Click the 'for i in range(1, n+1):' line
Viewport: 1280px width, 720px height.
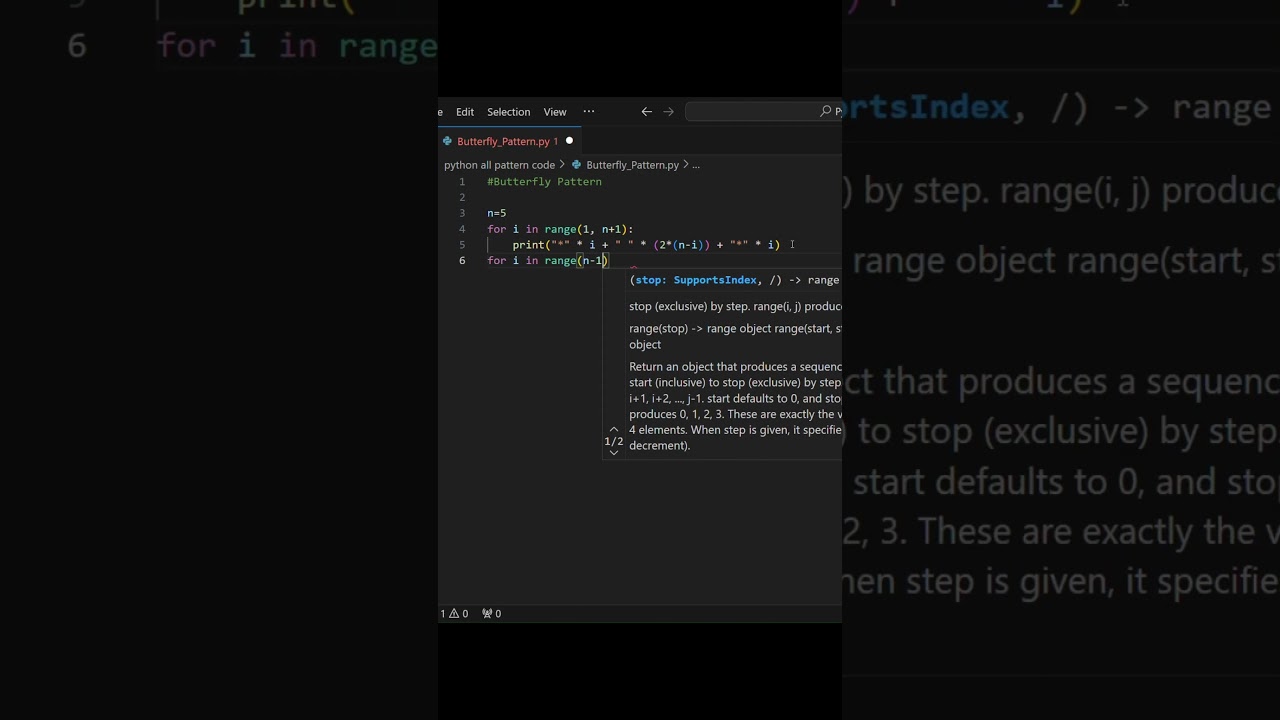pos(560,229)
